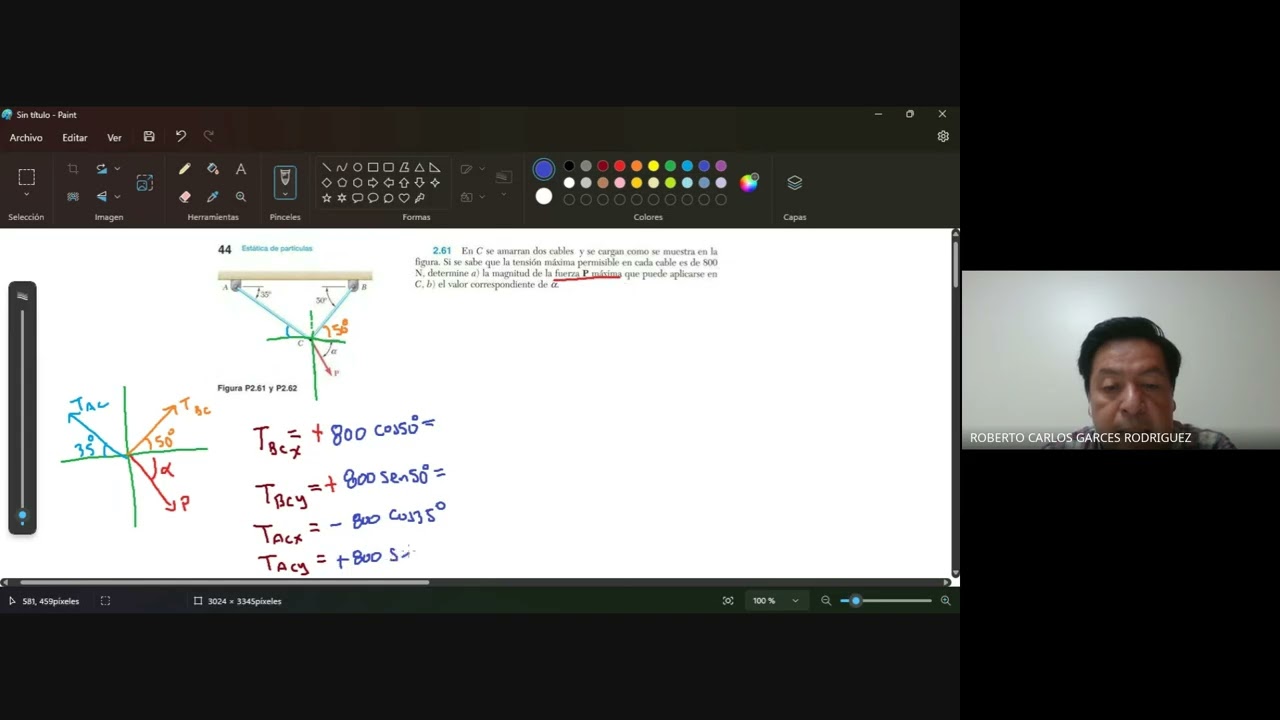Choose the curve shape
Viewport: 1280px width, 720px height.
(342, 167)
